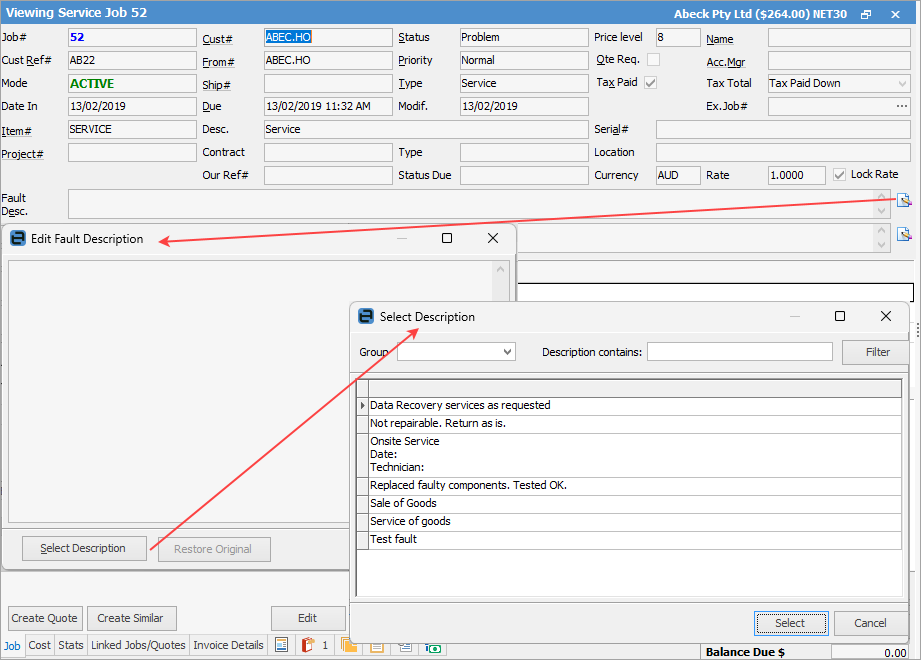Select the Data Recovery services row
Screen dimensions: 921x660
coord(460,406)
